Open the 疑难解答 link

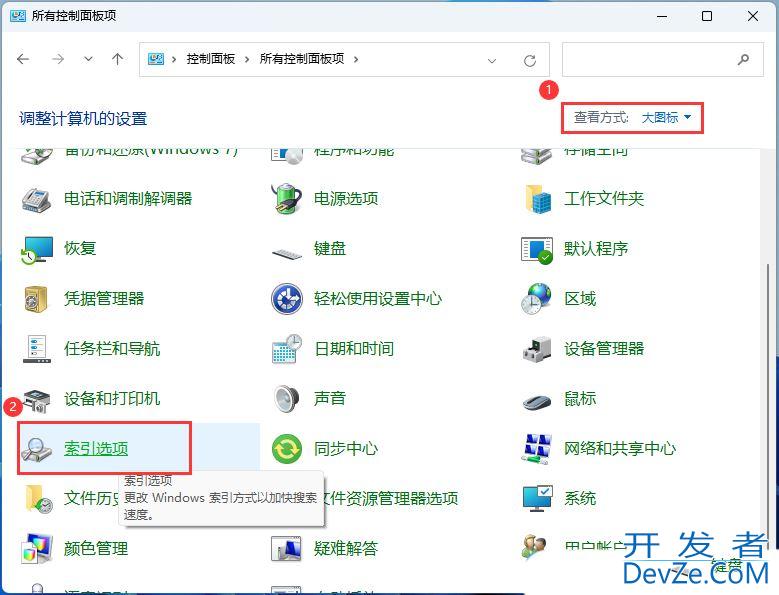coord(346,549)
